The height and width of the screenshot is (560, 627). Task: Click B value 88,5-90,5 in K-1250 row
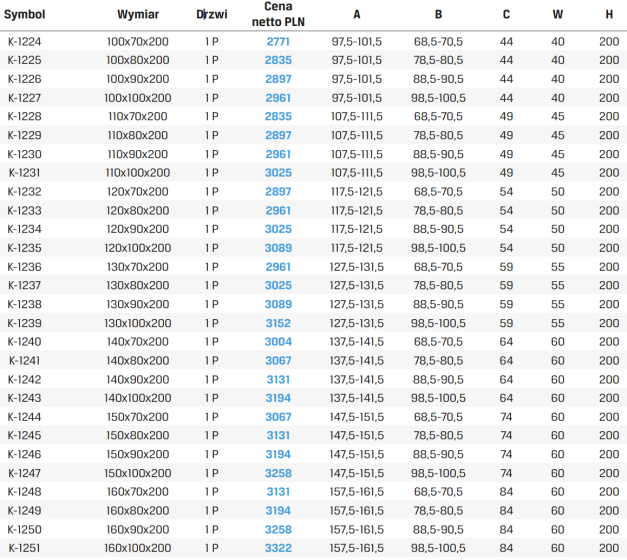[438, 530]
